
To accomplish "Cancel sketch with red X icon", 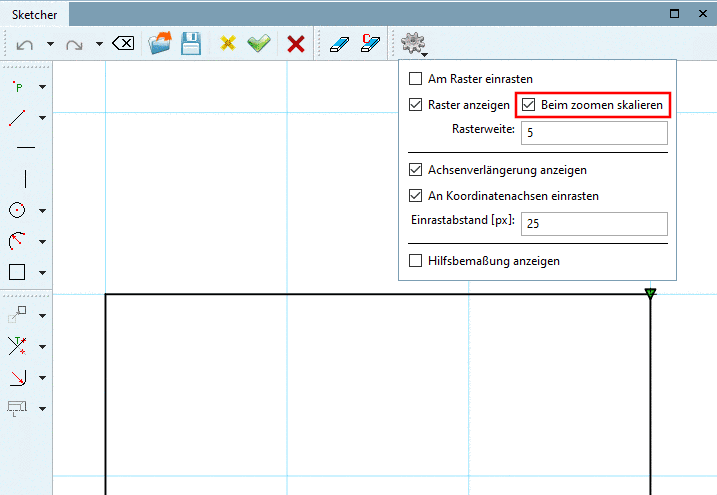I will [296, 44].
